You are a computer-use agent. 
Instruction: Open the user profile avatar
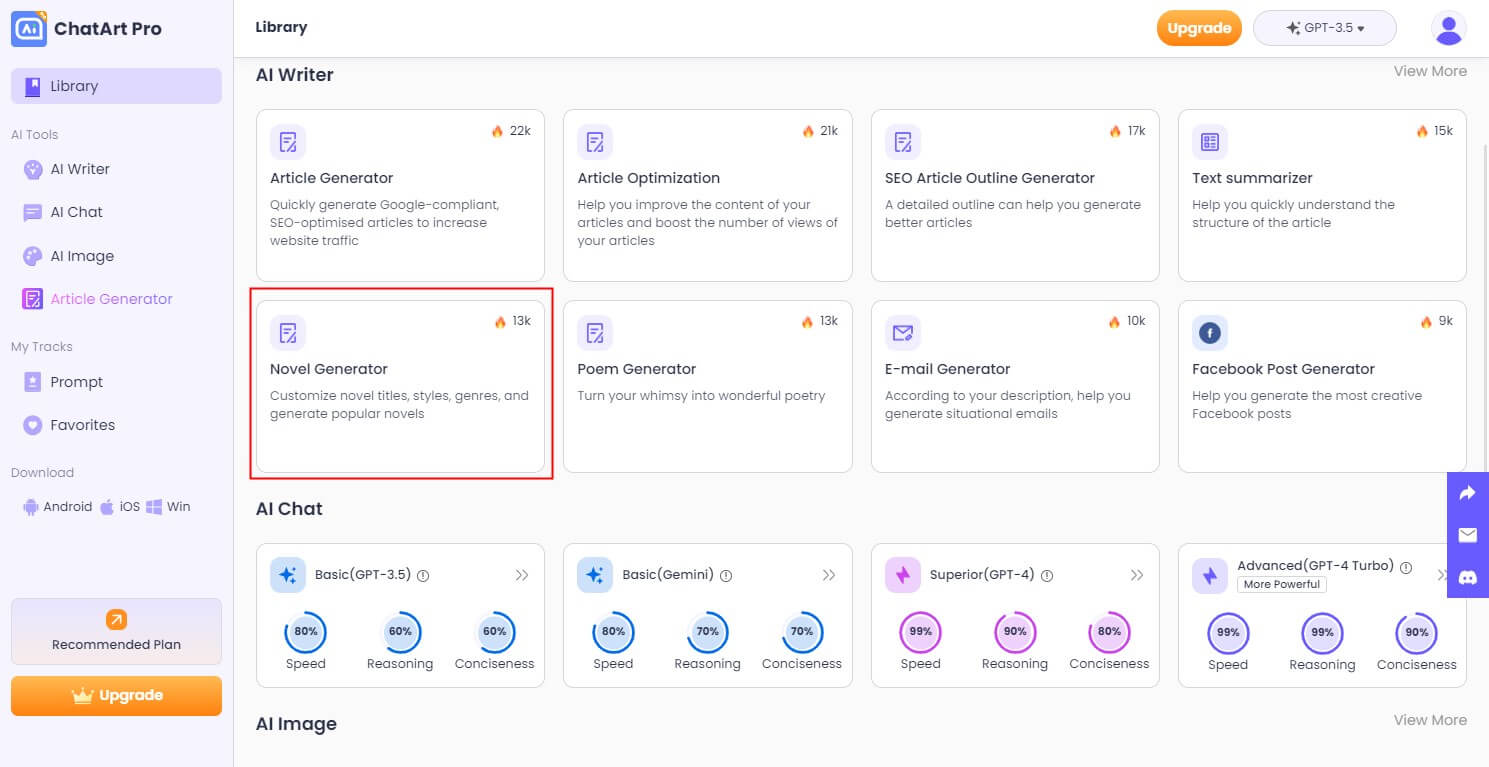coord(1449,29)
